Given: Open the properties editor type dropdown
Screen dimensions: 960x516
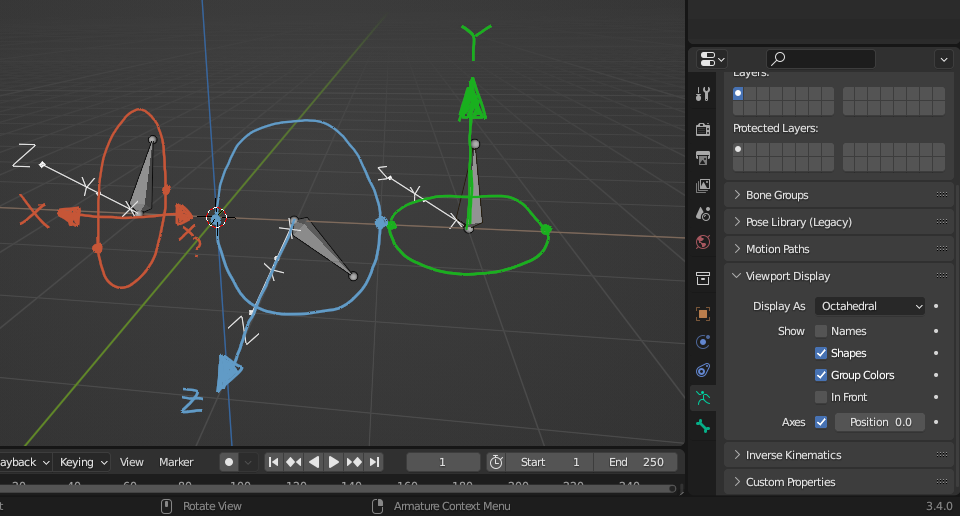Looking at the screenshot, I should [x=712, y=59].
